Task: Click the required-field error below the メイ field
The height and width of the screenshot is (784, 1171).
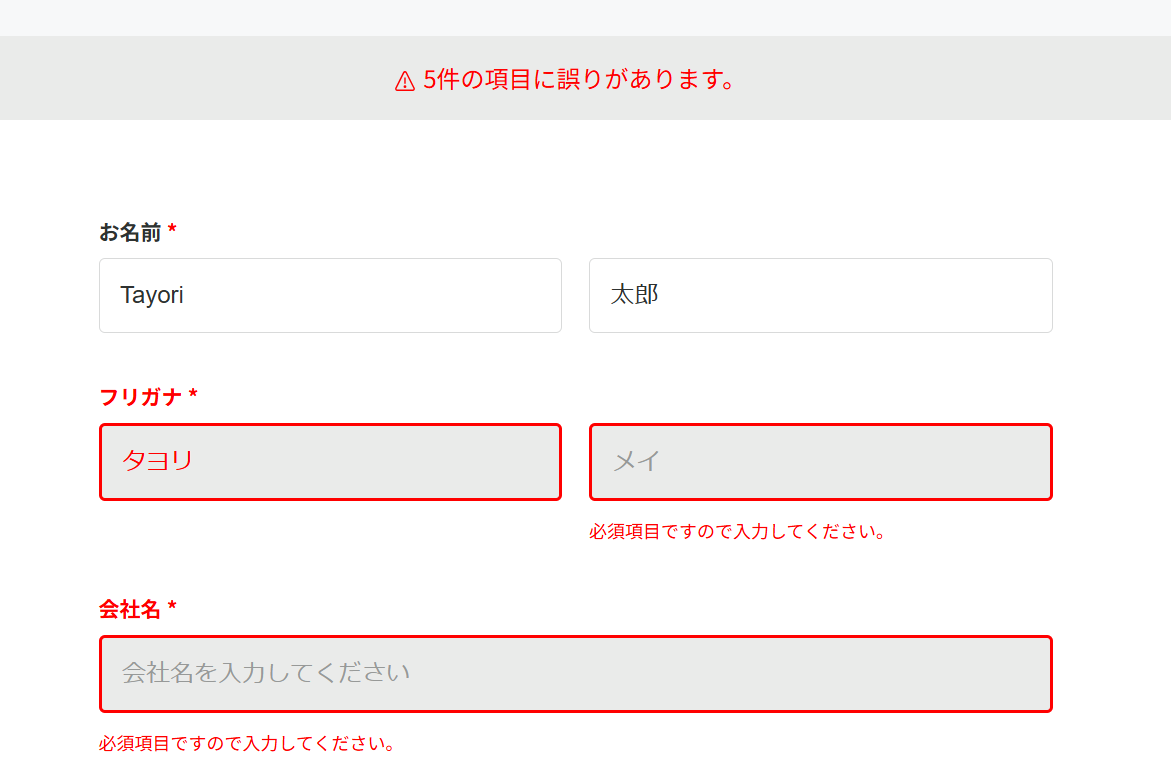Action: pos(737,532)
